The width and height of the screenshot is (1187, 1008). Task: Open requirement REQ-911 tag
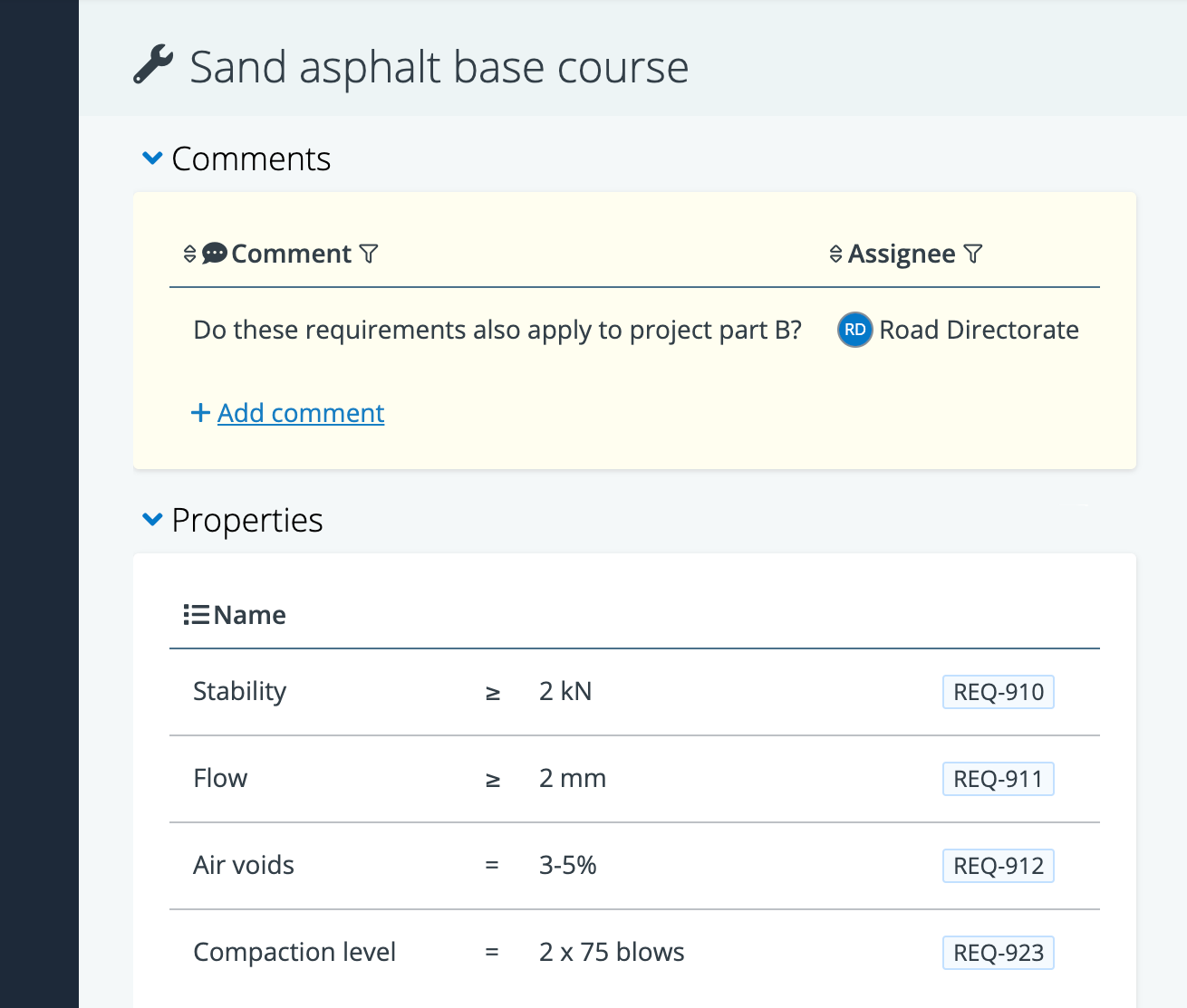[999, 779]
